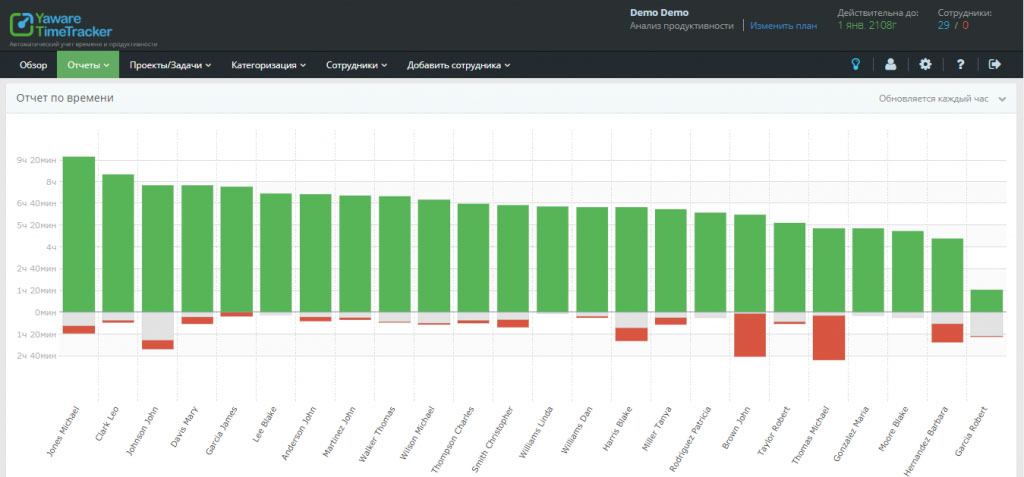Screen dimensions: 1024x477
Task: Open the Проекты/Задачи dropdown
Action: [x=170, y=65]
